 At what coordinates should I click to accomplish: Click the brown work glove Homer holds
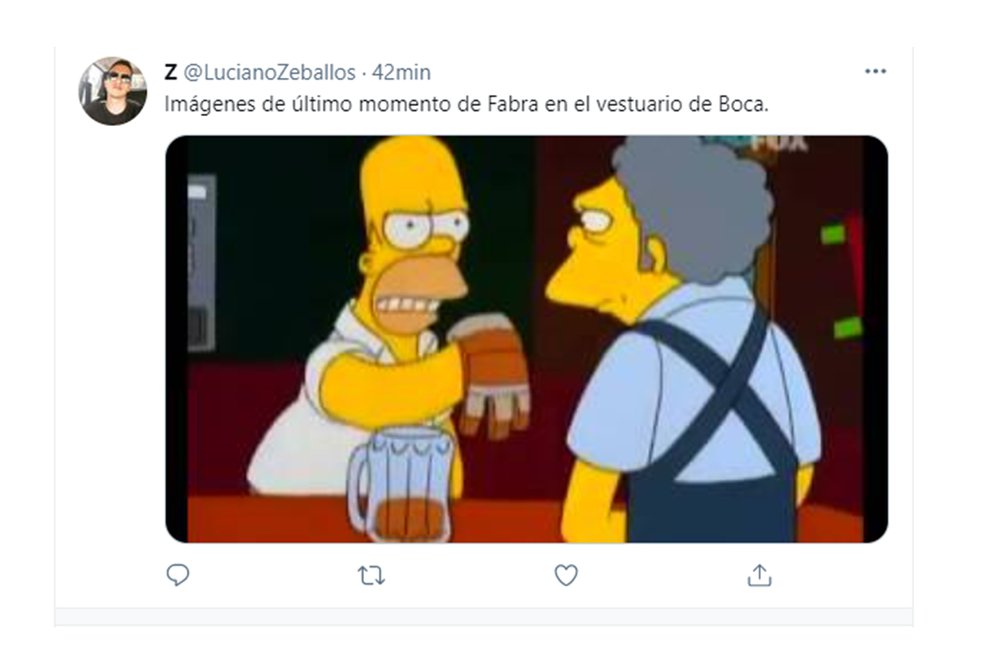pyautogui.click(x=489, y=373)
